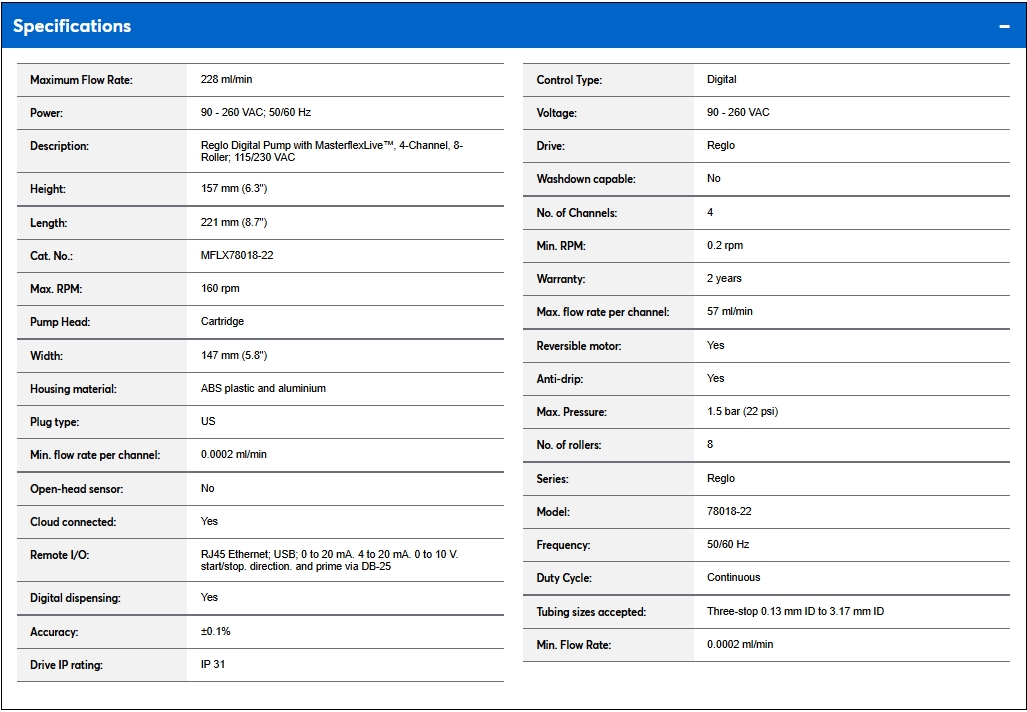Screen dimensions: 1027x712
Task: Select the IP 31 rating value
Action: point(213,664)
